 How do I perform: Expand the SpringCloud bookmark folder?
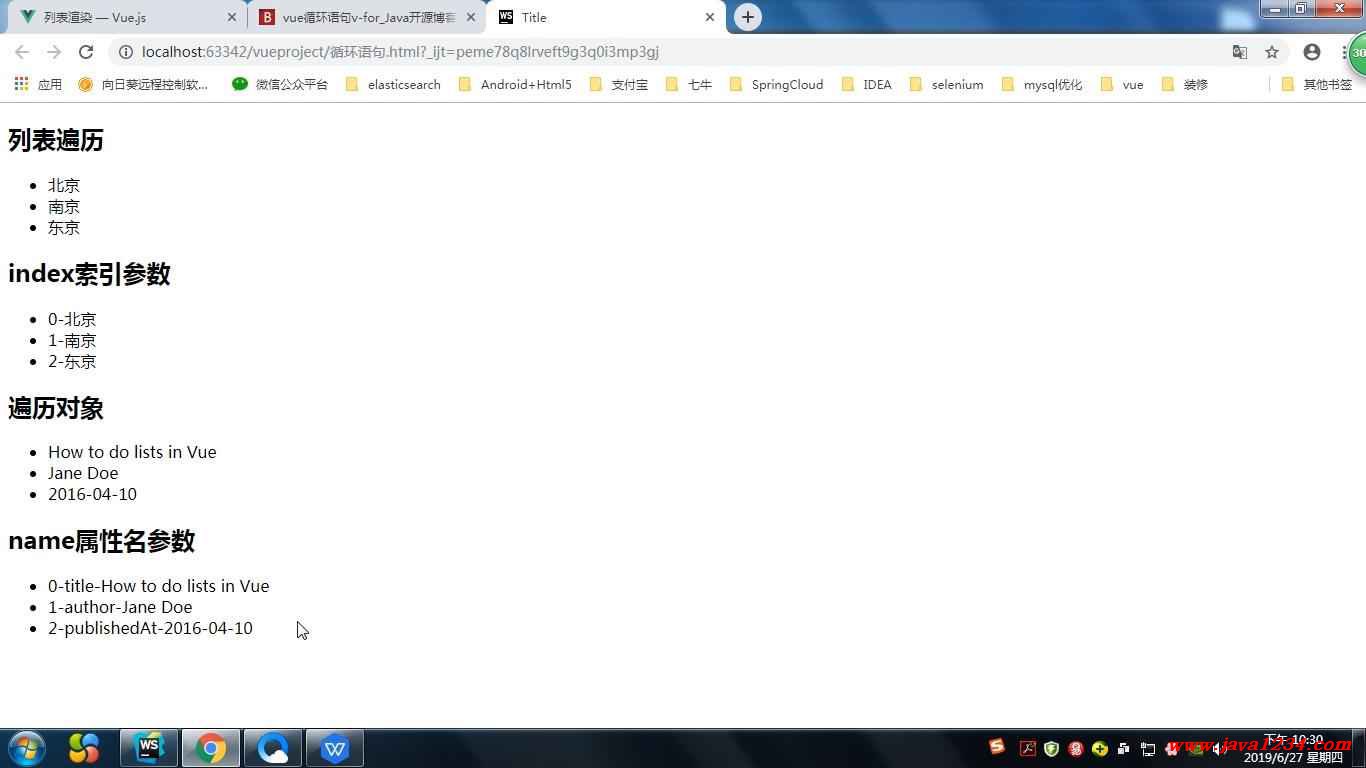tap(776, 84)
